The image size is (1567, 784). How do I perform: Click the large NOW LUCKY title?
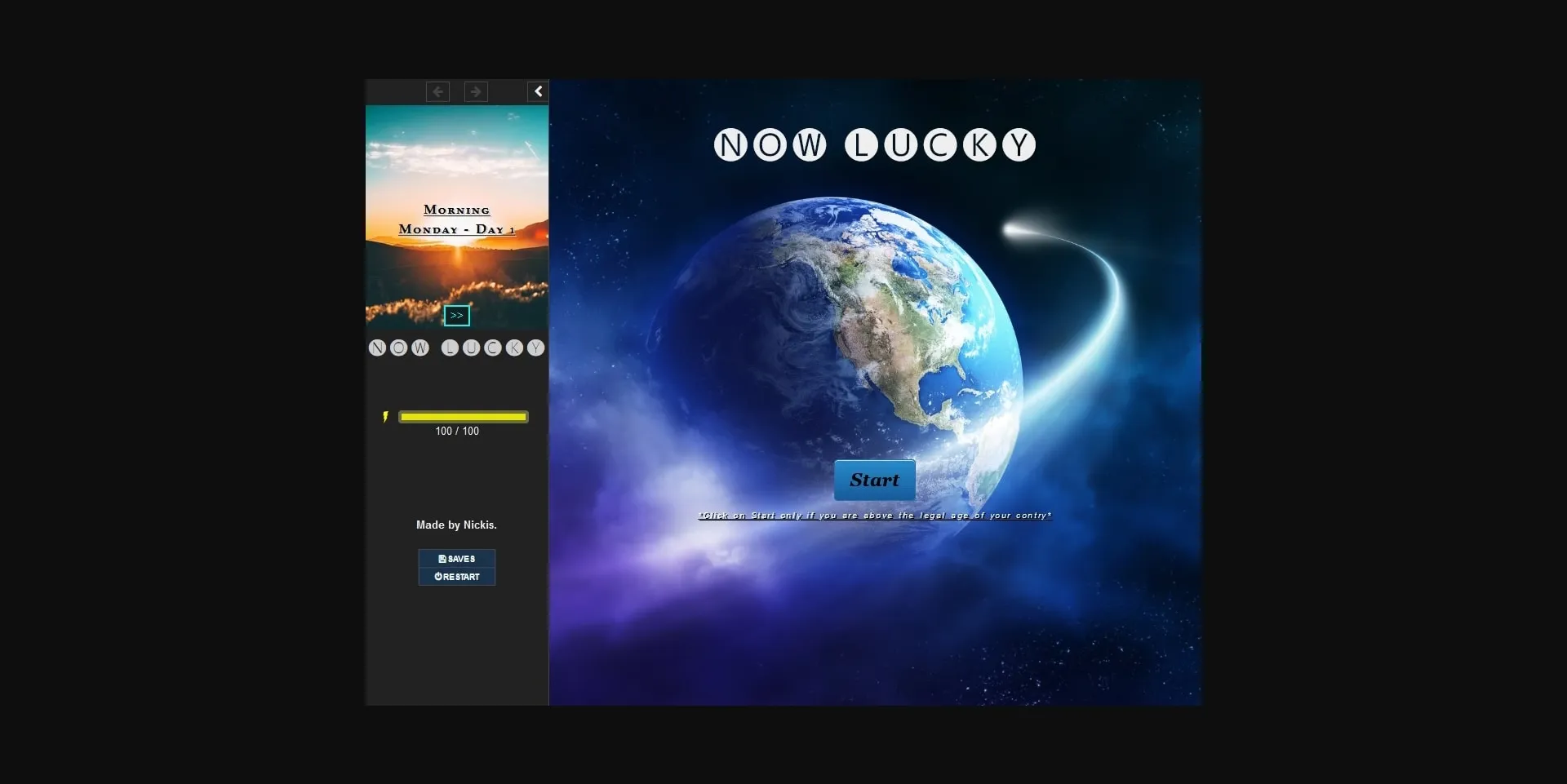point(874,145)
